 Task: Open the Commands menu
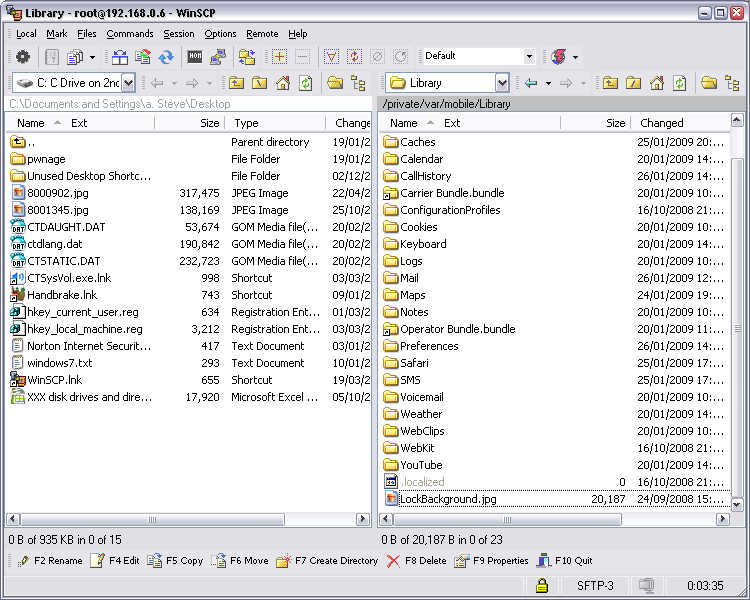tap(130, 34)
